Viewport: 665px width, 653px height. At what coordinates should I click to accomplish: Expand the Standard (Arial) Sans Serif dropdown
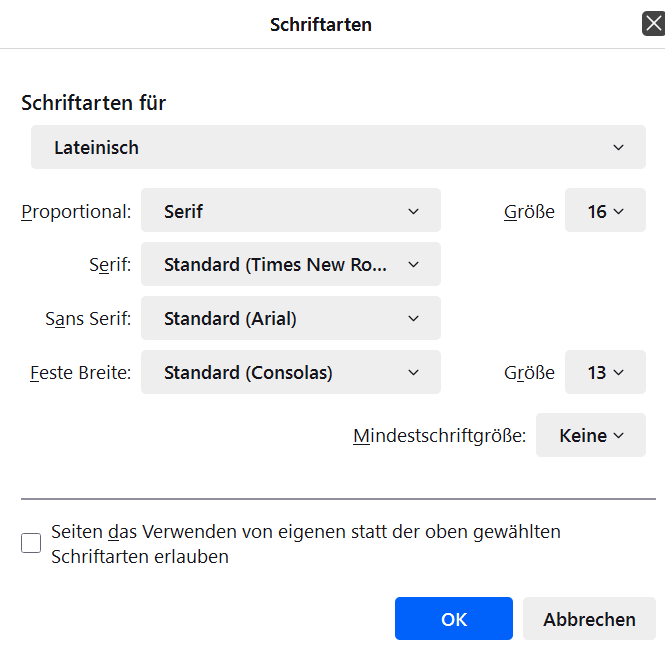[x=290, y=319]
